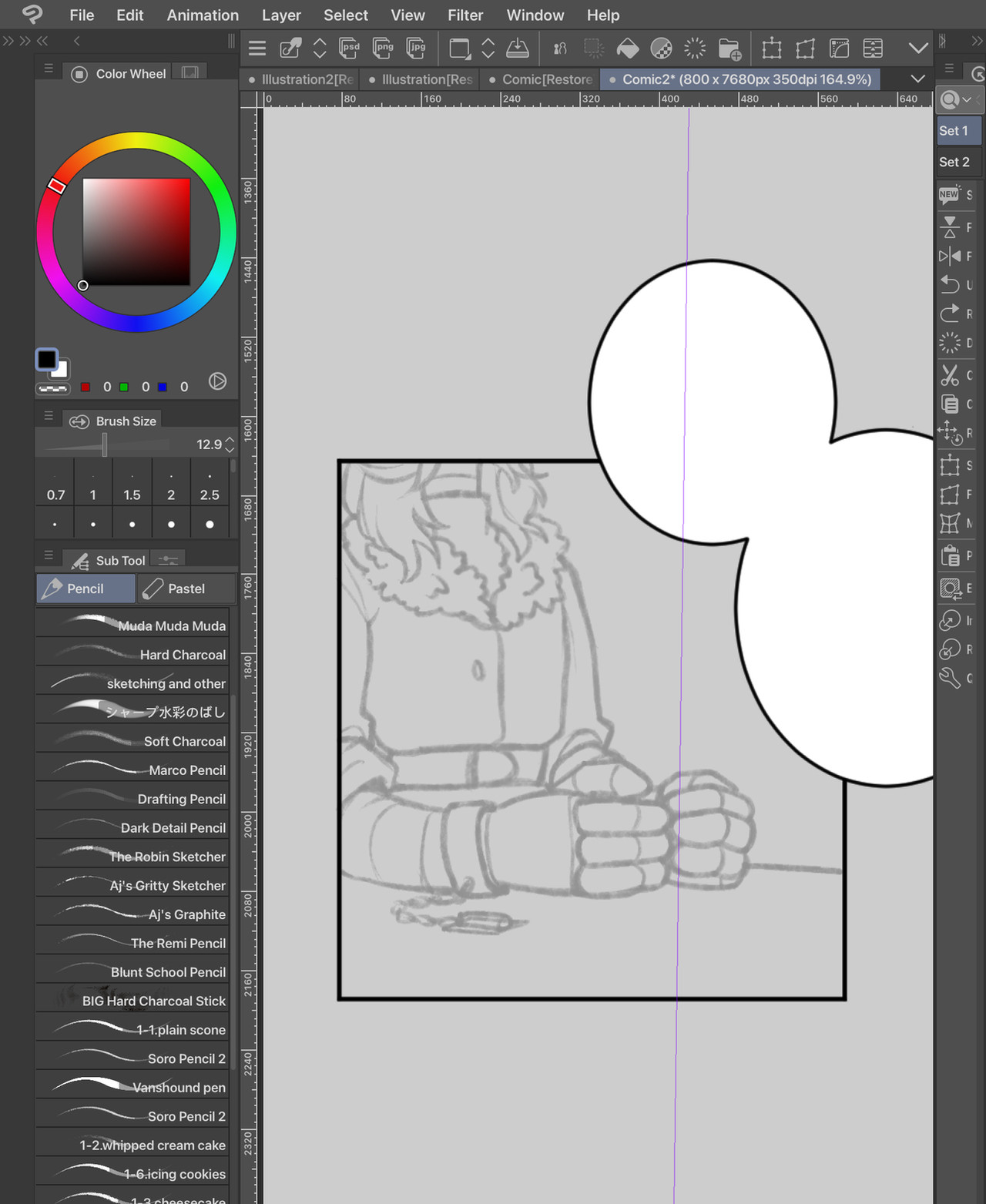The width and height of the screenshot is (986, 1204).
Task: Click the wrench settings icon in quick access
Action: 950,678
